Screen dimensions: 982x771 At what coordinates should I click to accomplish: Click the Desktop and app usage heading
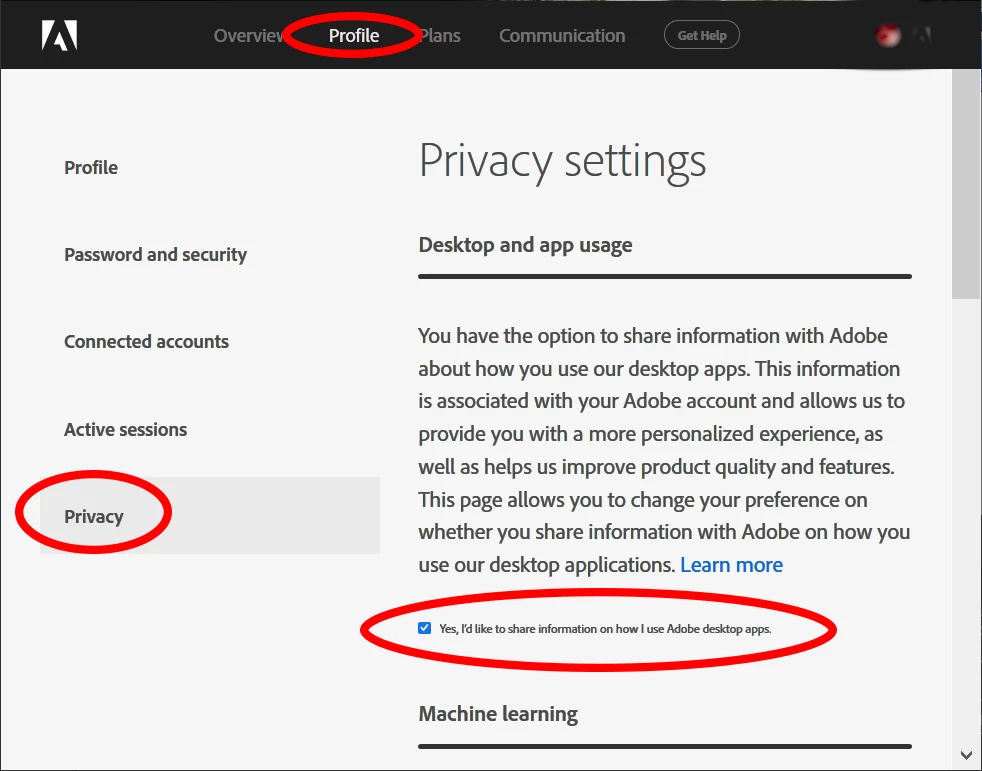(x=525, y=245)
